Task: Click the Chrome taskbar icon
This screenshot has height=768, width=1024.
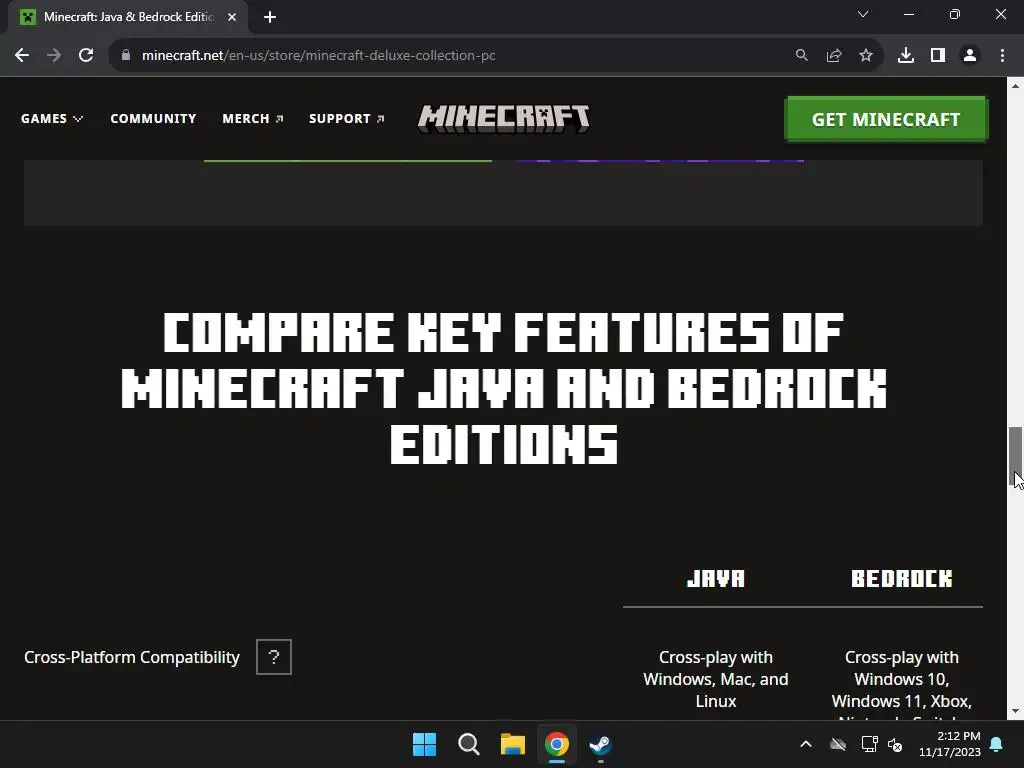Action: pyautogui.click(x=556, y=744)
